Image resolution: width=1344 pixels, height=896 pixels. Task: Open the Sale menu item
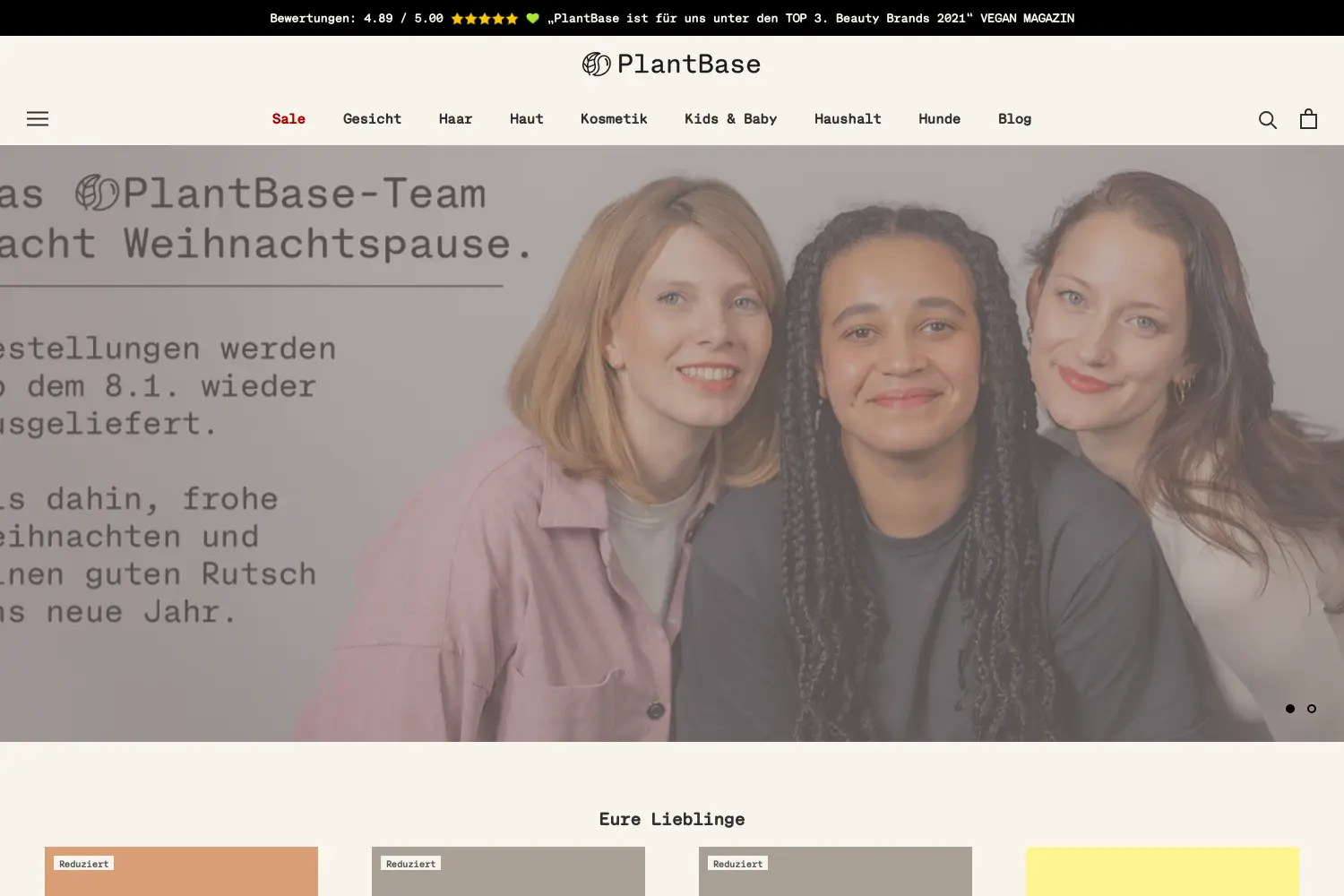point(289,118)
